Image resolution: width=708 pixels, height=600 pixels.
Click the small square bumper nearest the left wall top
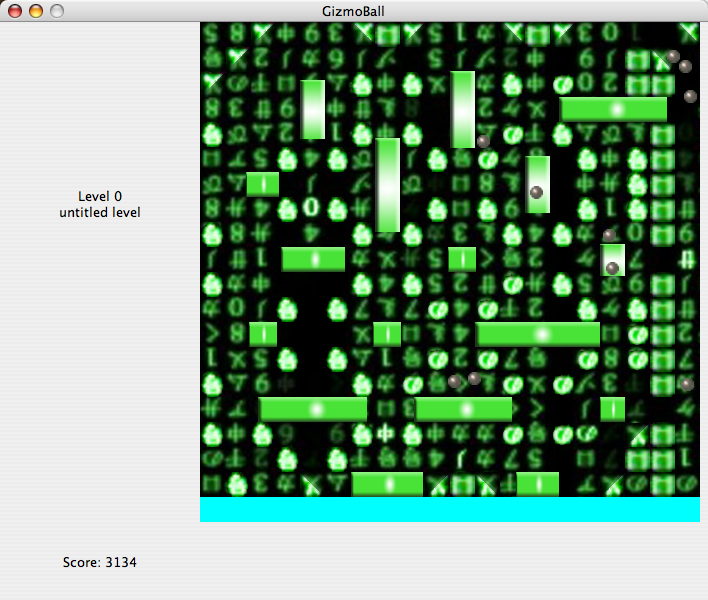263,184
